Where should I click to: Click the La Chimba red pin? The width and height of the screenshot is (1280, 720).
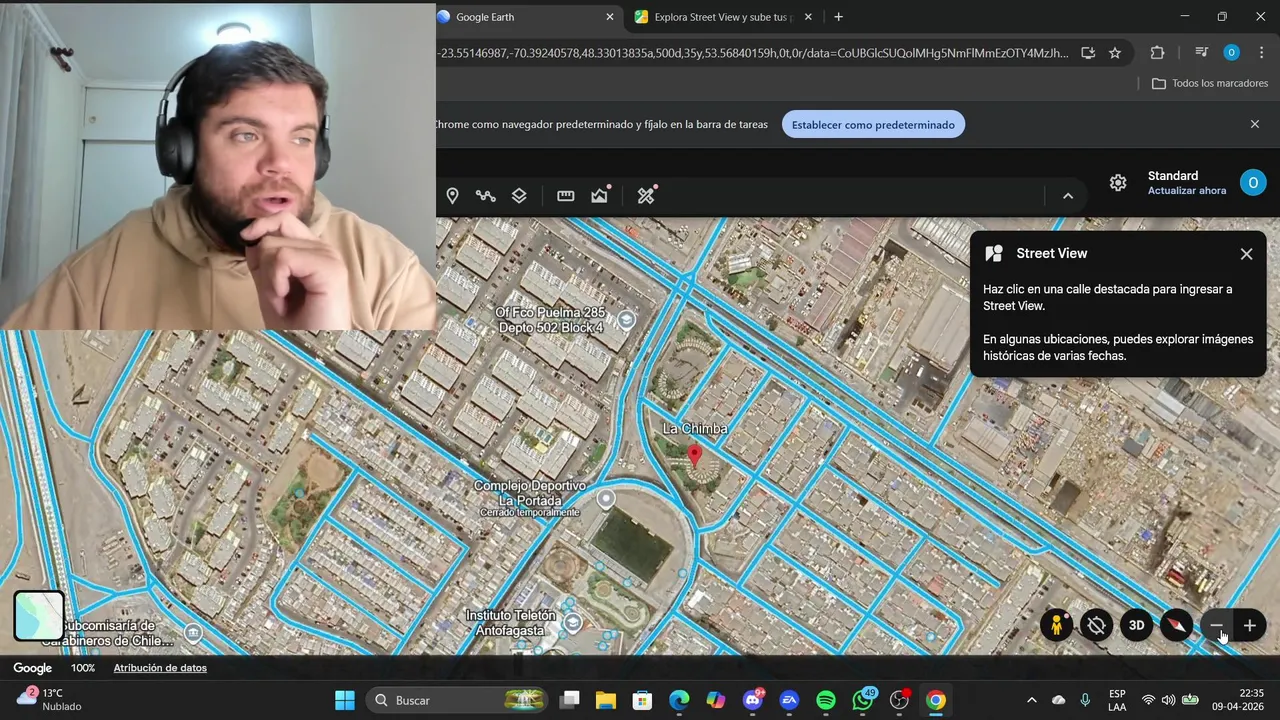pyautogui.click(x=695, y=457)
